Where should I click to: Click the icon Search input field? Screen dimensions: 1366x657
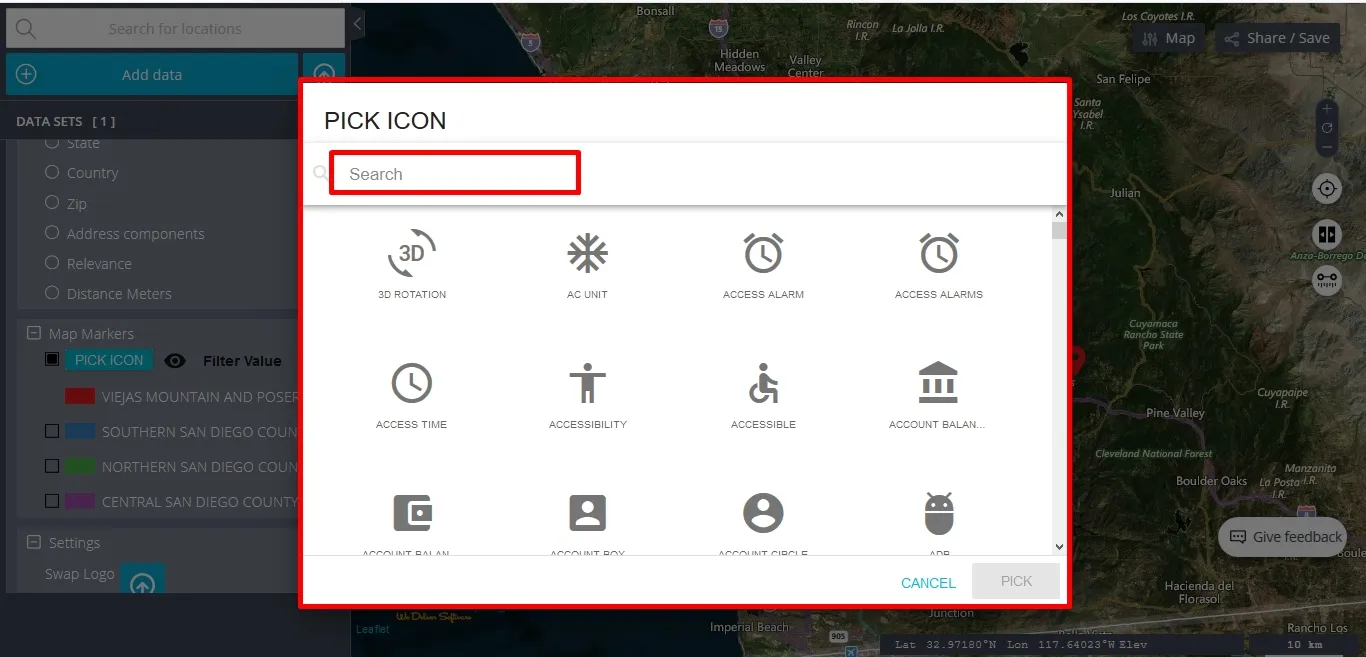[x=455, y=174]
